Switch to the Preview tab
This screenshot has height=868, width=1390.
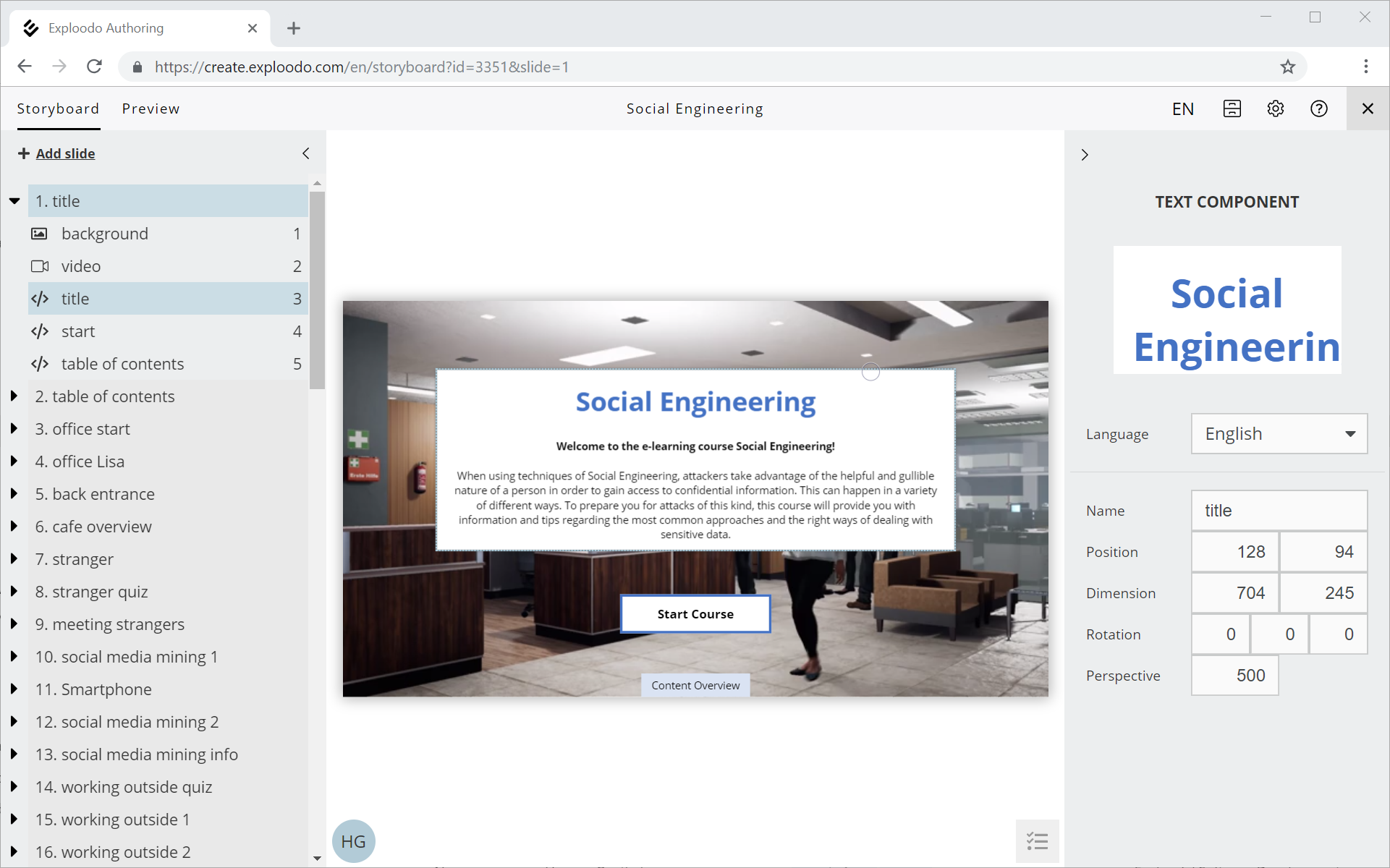tap(151, 109)
